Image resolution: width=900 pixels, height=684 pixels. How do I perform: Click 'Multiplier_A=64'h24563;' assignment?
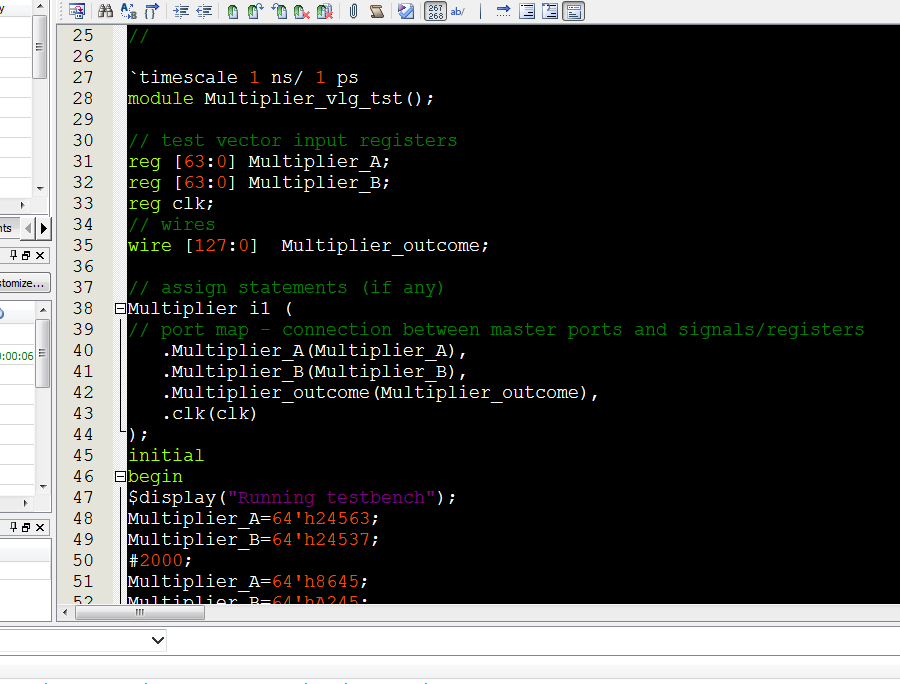tap(253, 518)
